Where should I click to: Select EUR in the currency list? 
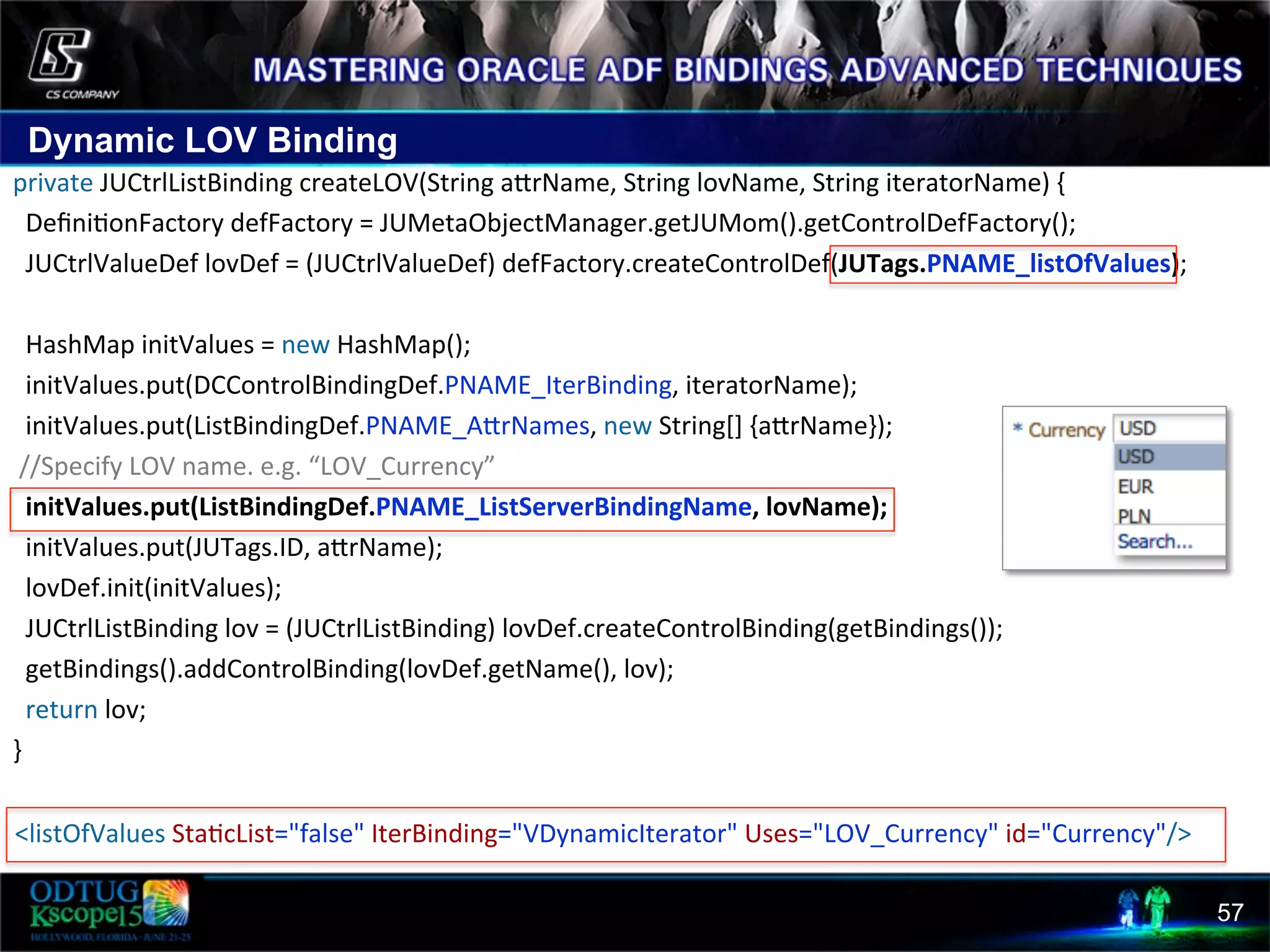click(x=1170, y=487)
